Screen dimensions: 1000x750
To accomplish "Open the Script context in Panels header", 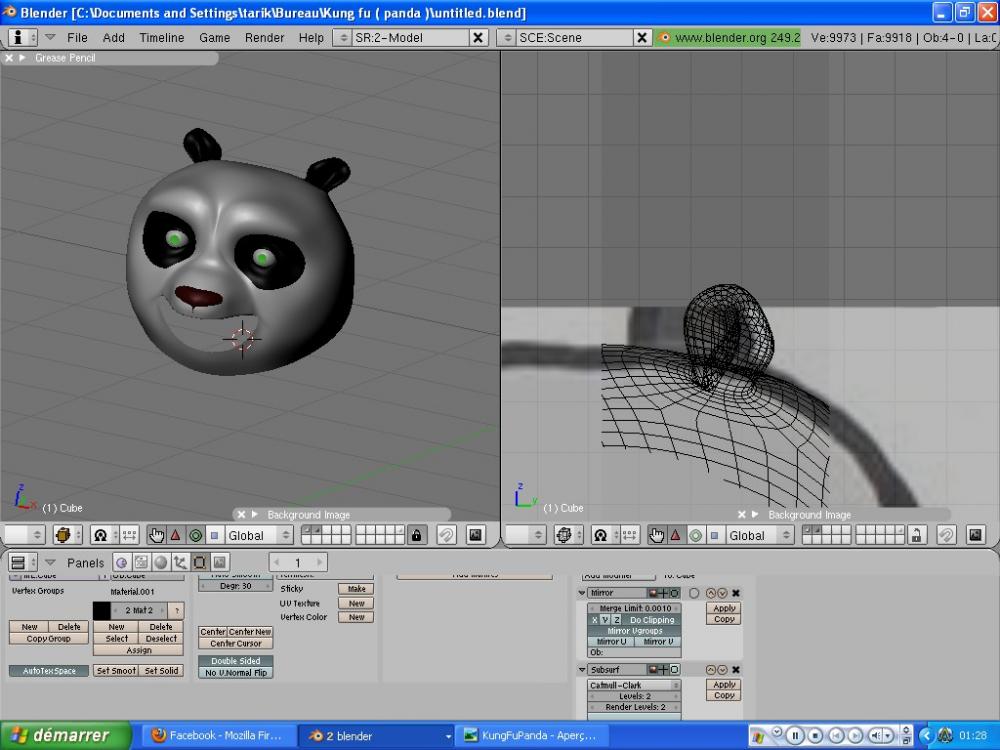I will coord(141,562).
